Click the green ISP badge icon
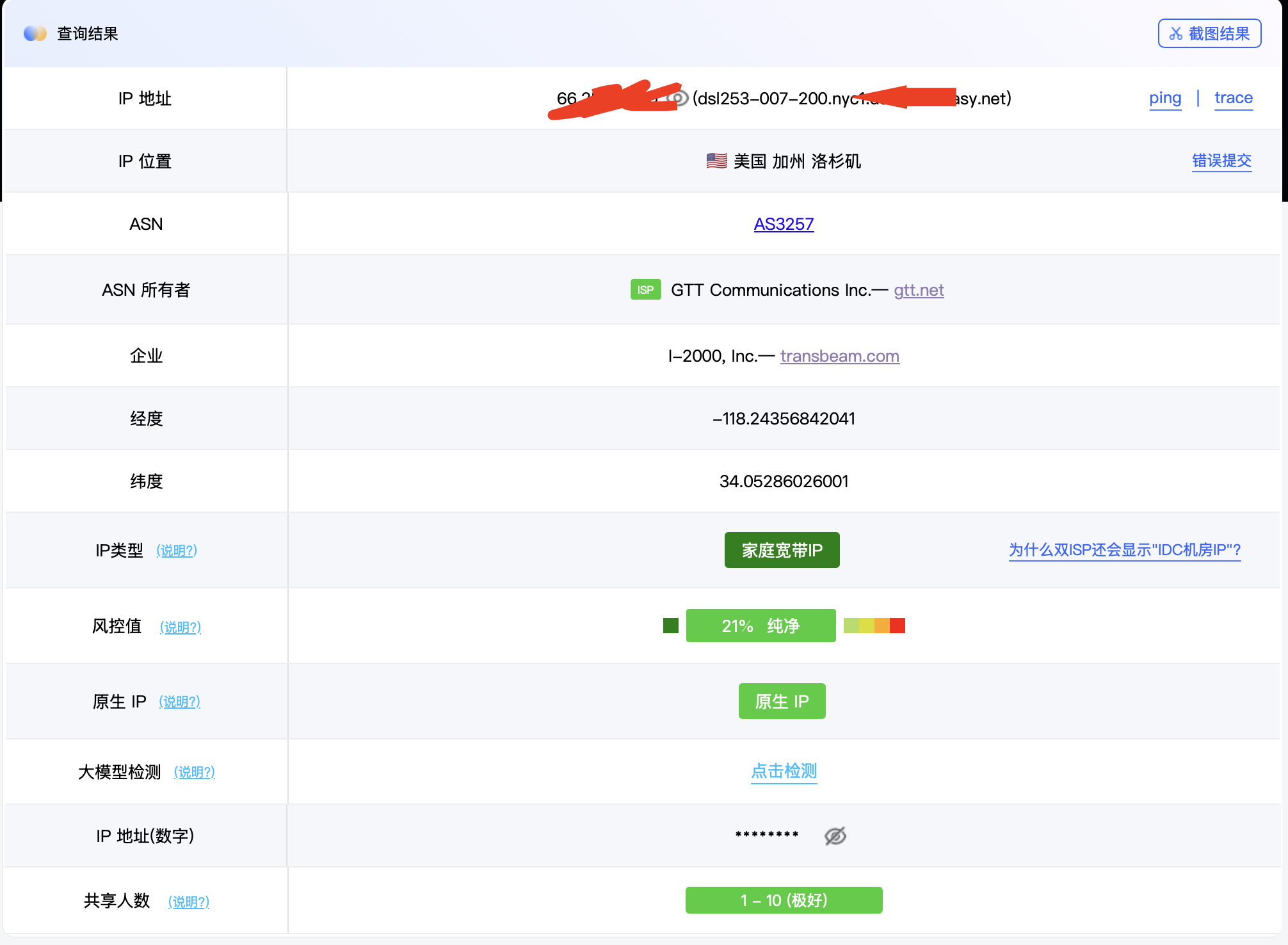The height and width of the screenshot is (945, 1288). (645, 290)
